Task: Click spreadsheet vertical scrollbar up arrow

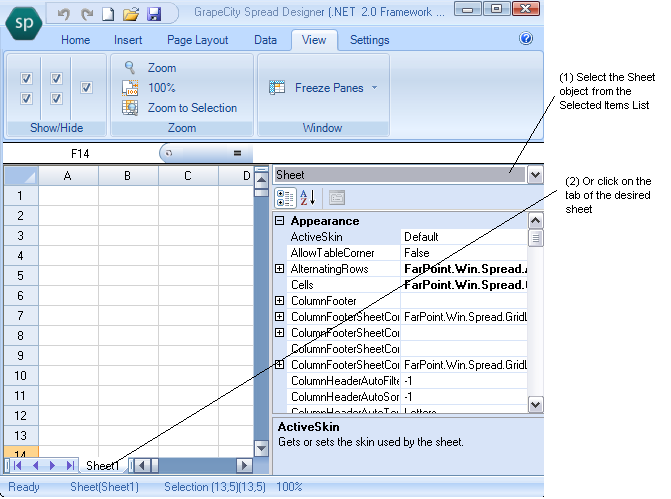Action: point(261,180)
